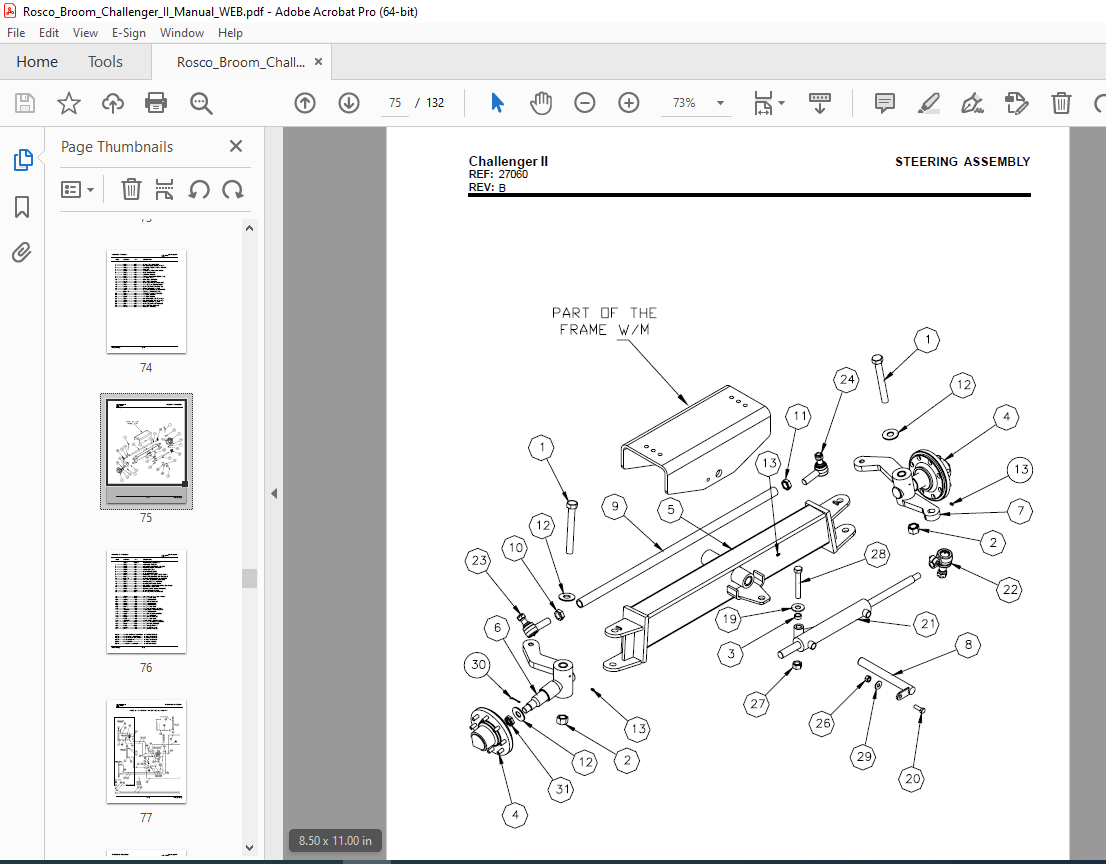Open thumbnails options dropdown
Image resolution: width=1106 pixels, height=864 pixels.
click(x=78, y=189)
